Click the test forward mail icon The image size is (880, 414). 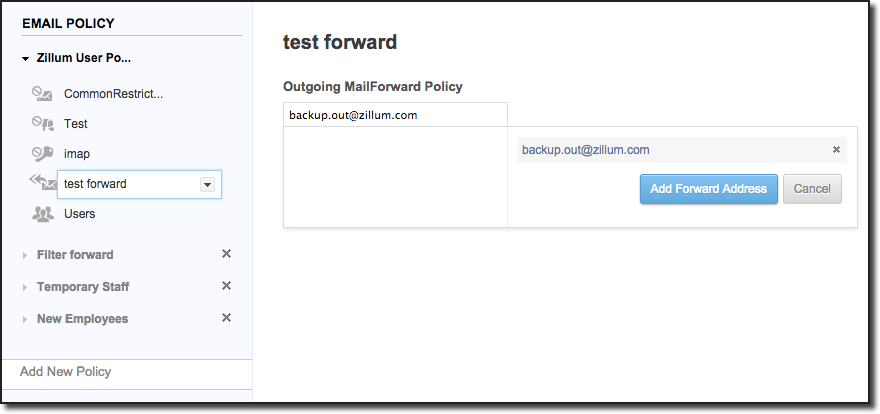coord(42,182)
